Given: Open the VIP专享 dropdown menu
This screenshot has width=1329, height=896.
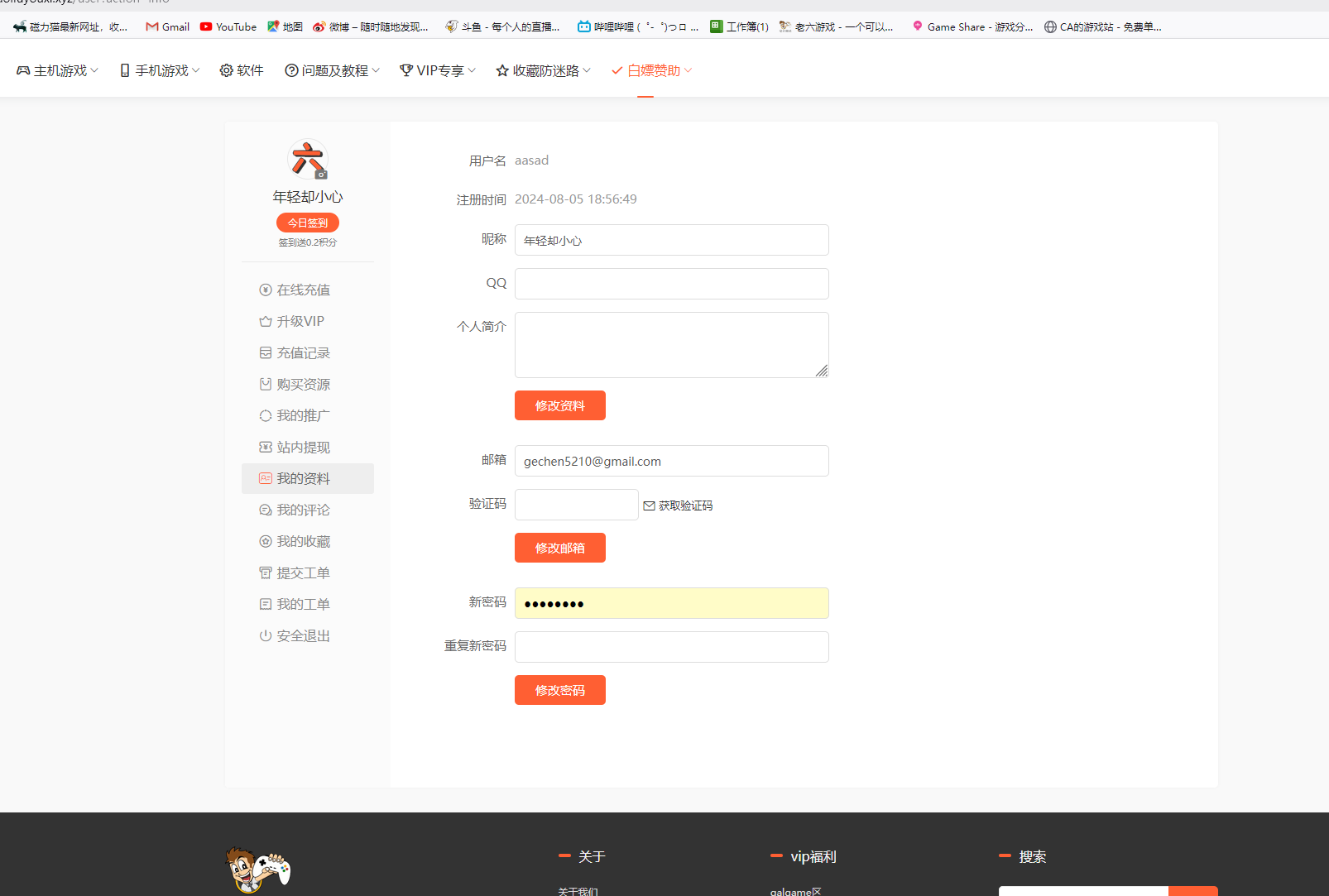Looking at the screenshot, I should point(438,71).
